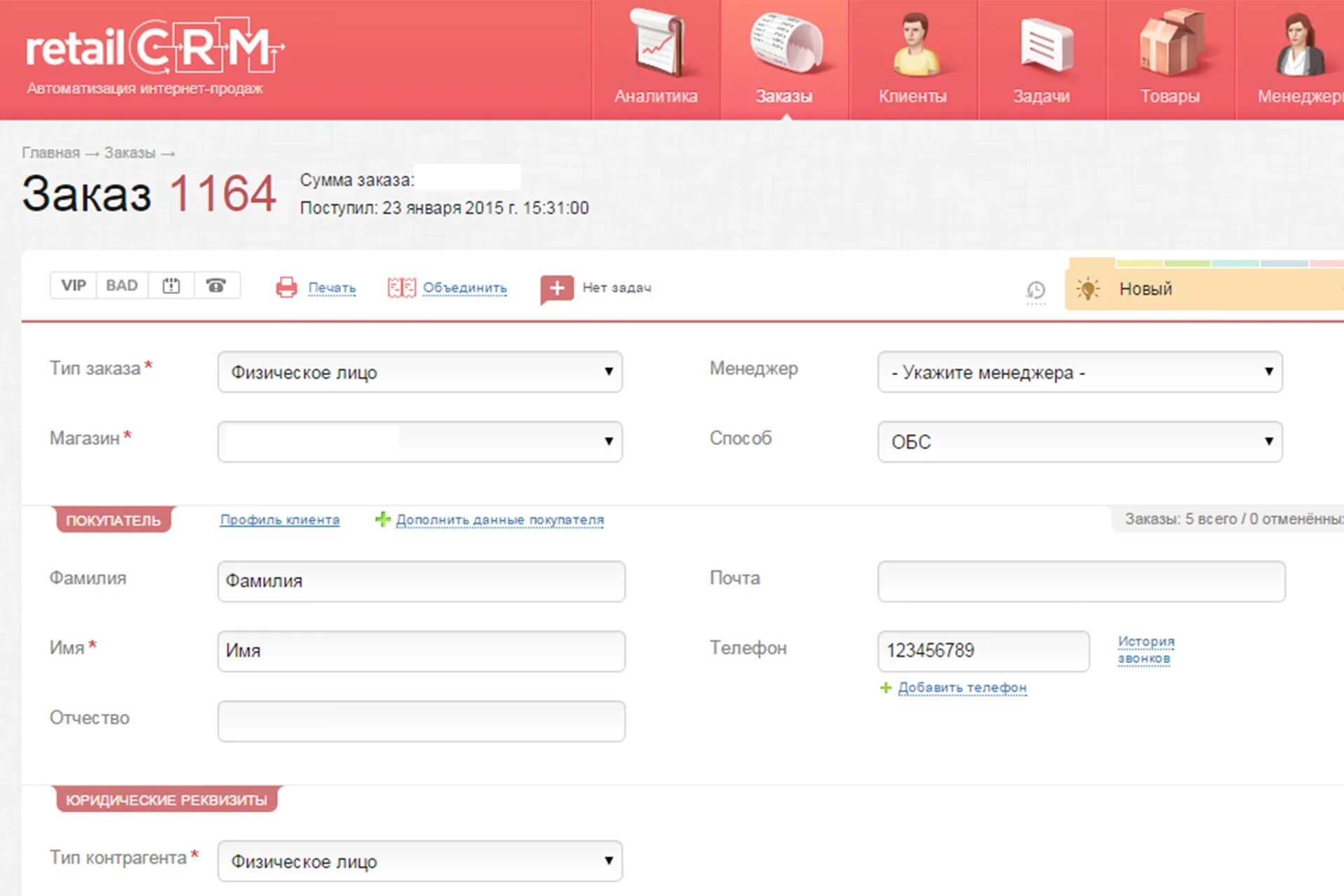
Task: Open the Профиль клиента link
Action: pyautogui.click(x=279, y=519)
